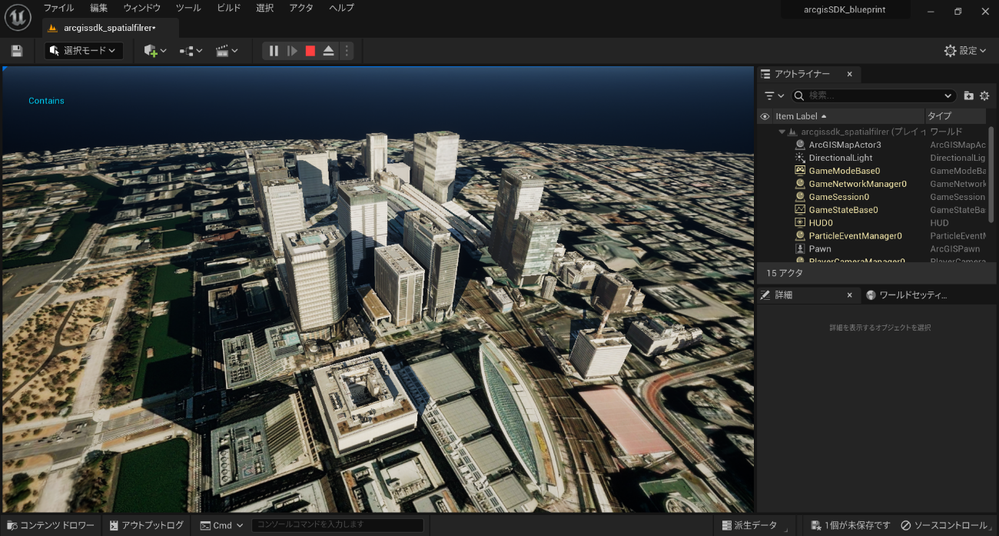Pause the running simulation
999x536 pixels.
[273, 51]
